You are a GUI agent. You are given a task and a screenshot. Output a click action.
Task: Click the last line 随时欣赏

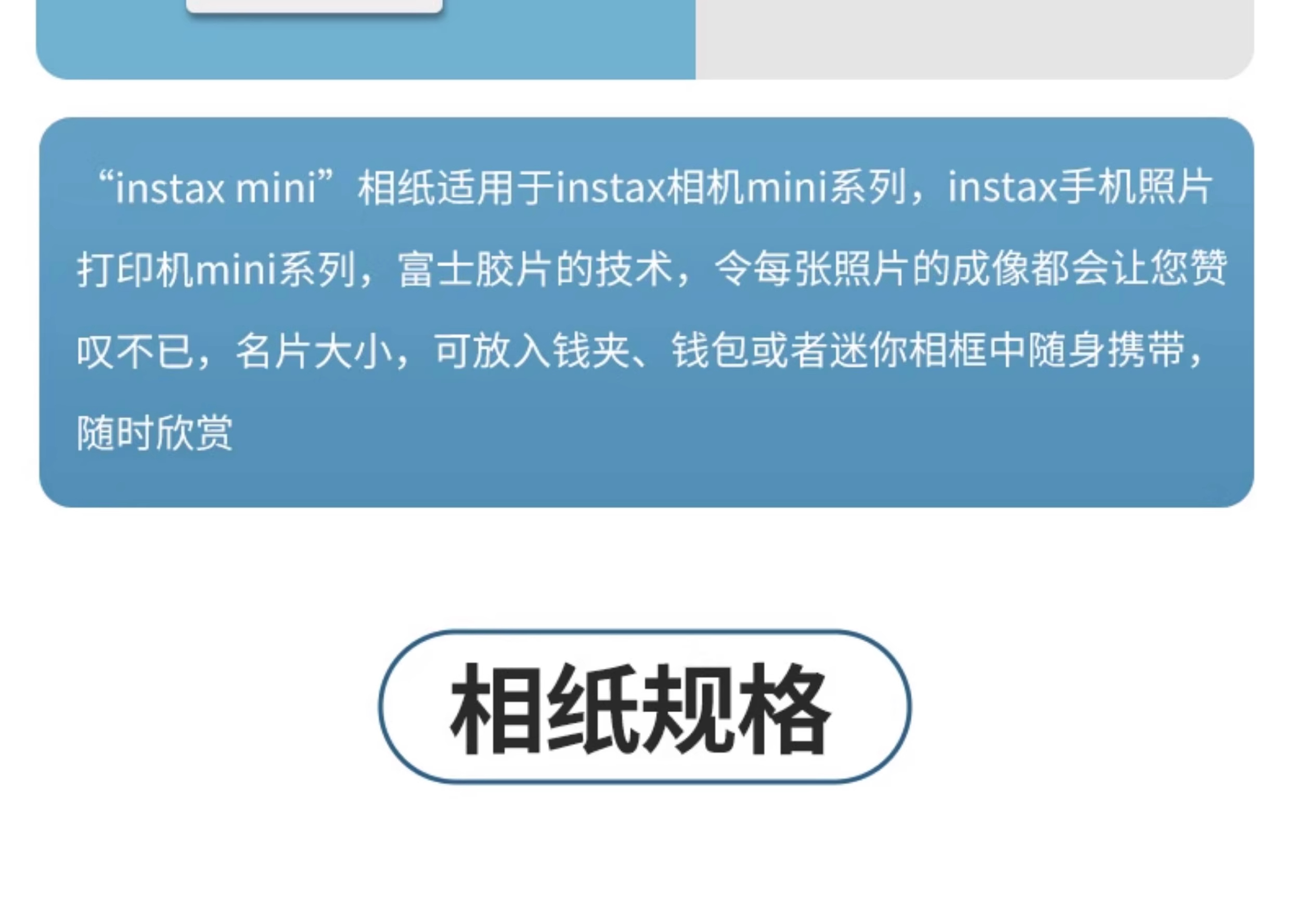pos(154,433)
